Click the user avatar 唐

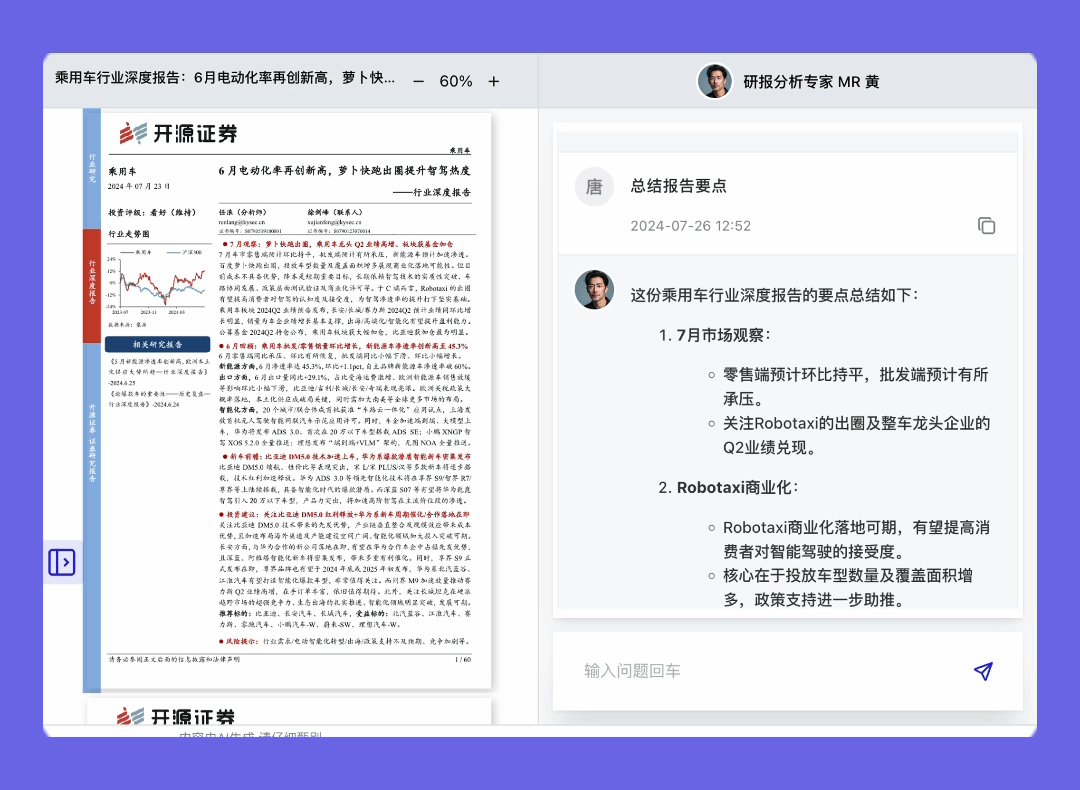pyautogui.click(x=594, y=186)
